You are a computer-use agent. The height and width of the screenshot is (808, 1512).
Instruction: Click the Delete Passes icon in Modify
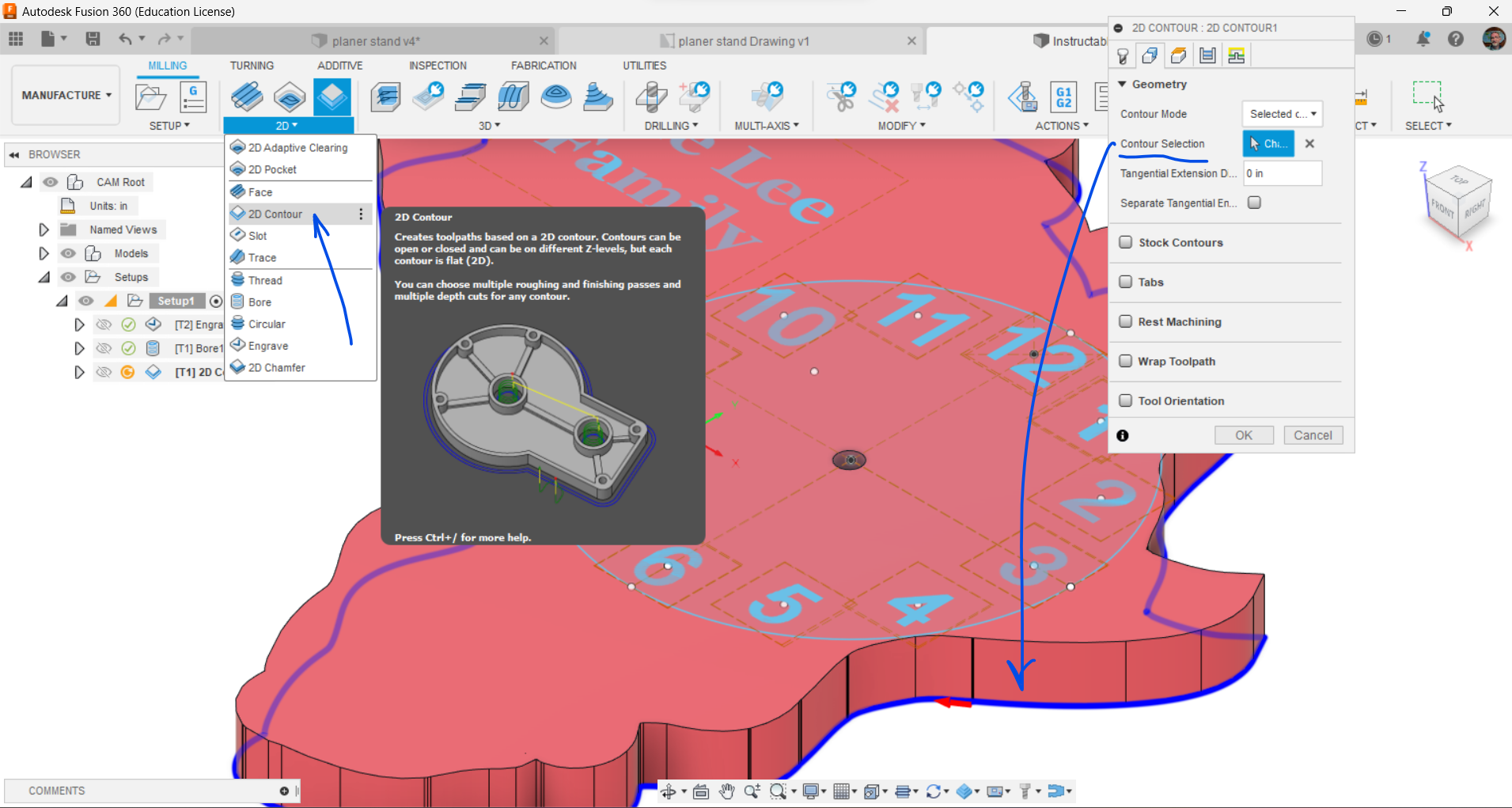[x=885, y=97]
